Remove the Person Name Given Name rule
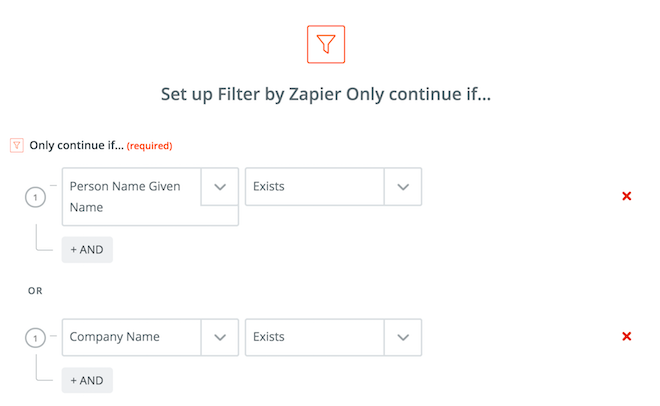The width and height of the screenshot is (660, 406). point(626,196)
